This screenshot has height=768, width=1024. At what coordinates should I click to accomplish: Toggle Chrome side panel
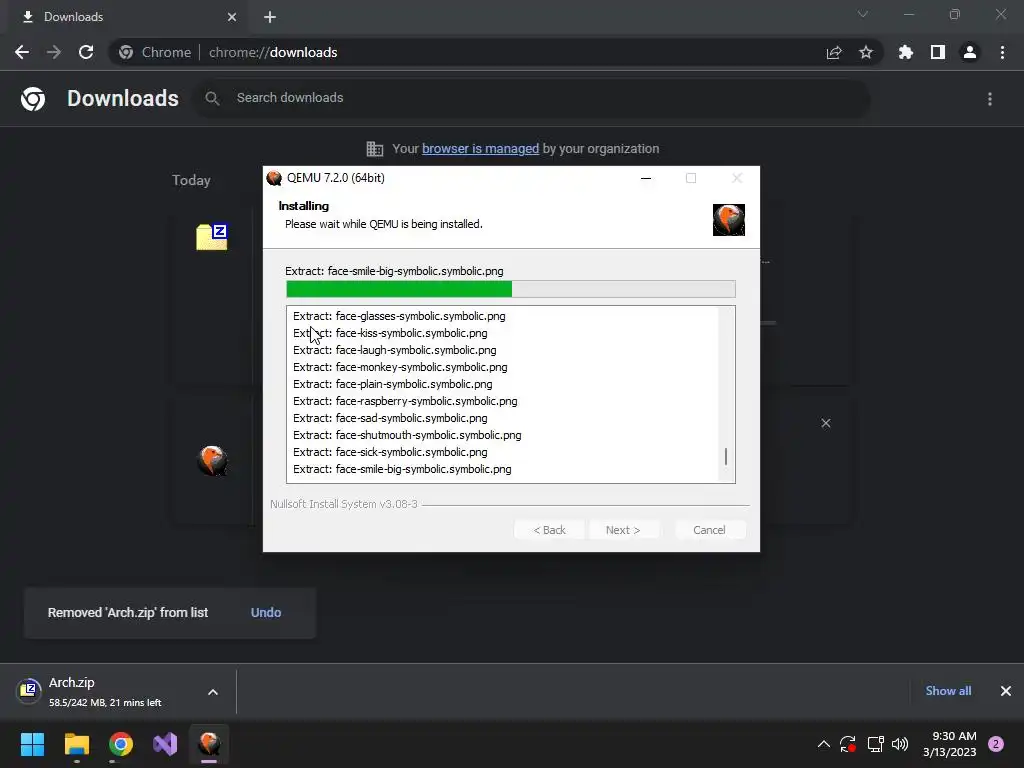coord(938,52)
